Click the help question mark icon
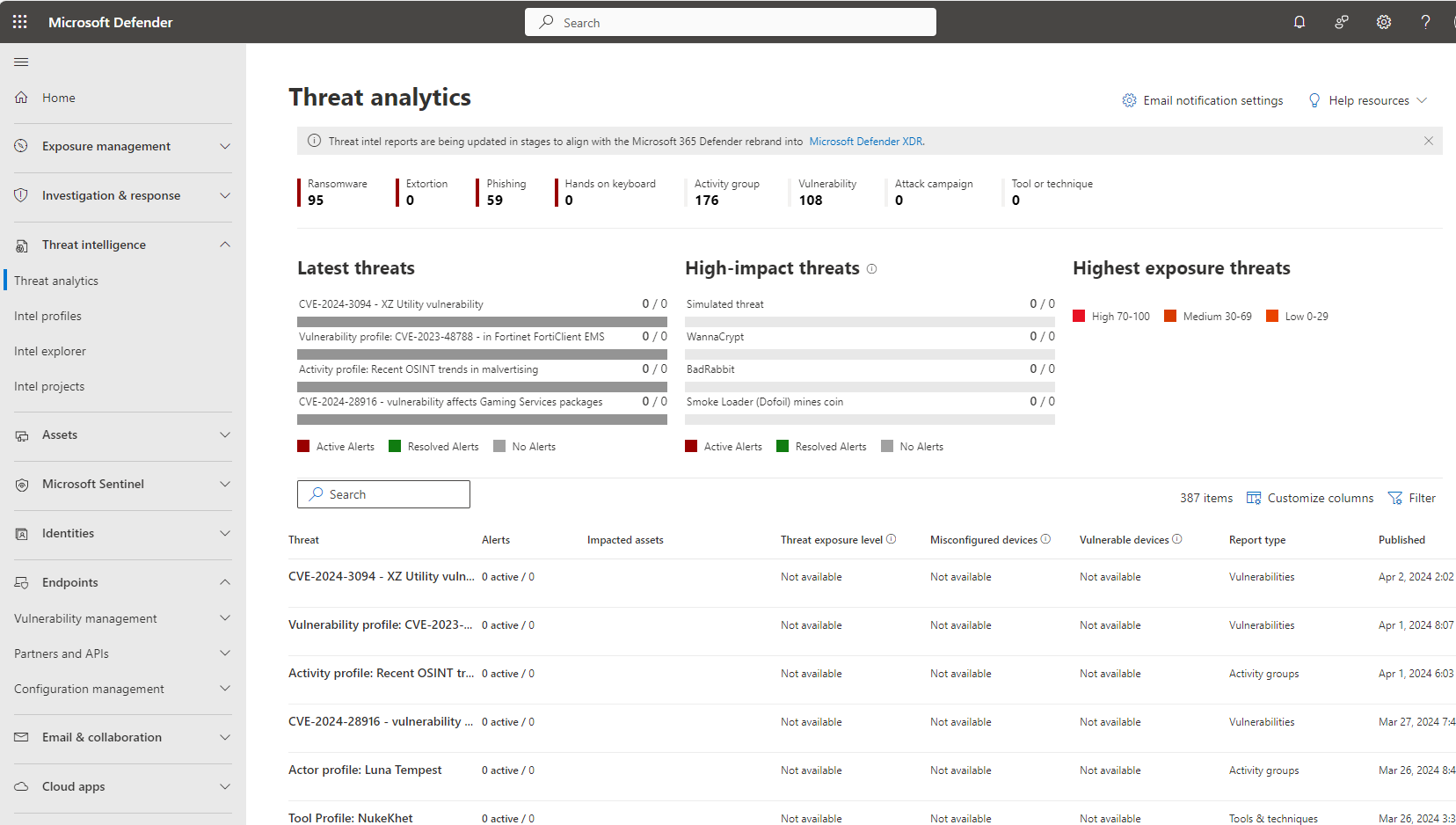The image size is (1456, 825). pyautogui.click(x=1425, y=22)
